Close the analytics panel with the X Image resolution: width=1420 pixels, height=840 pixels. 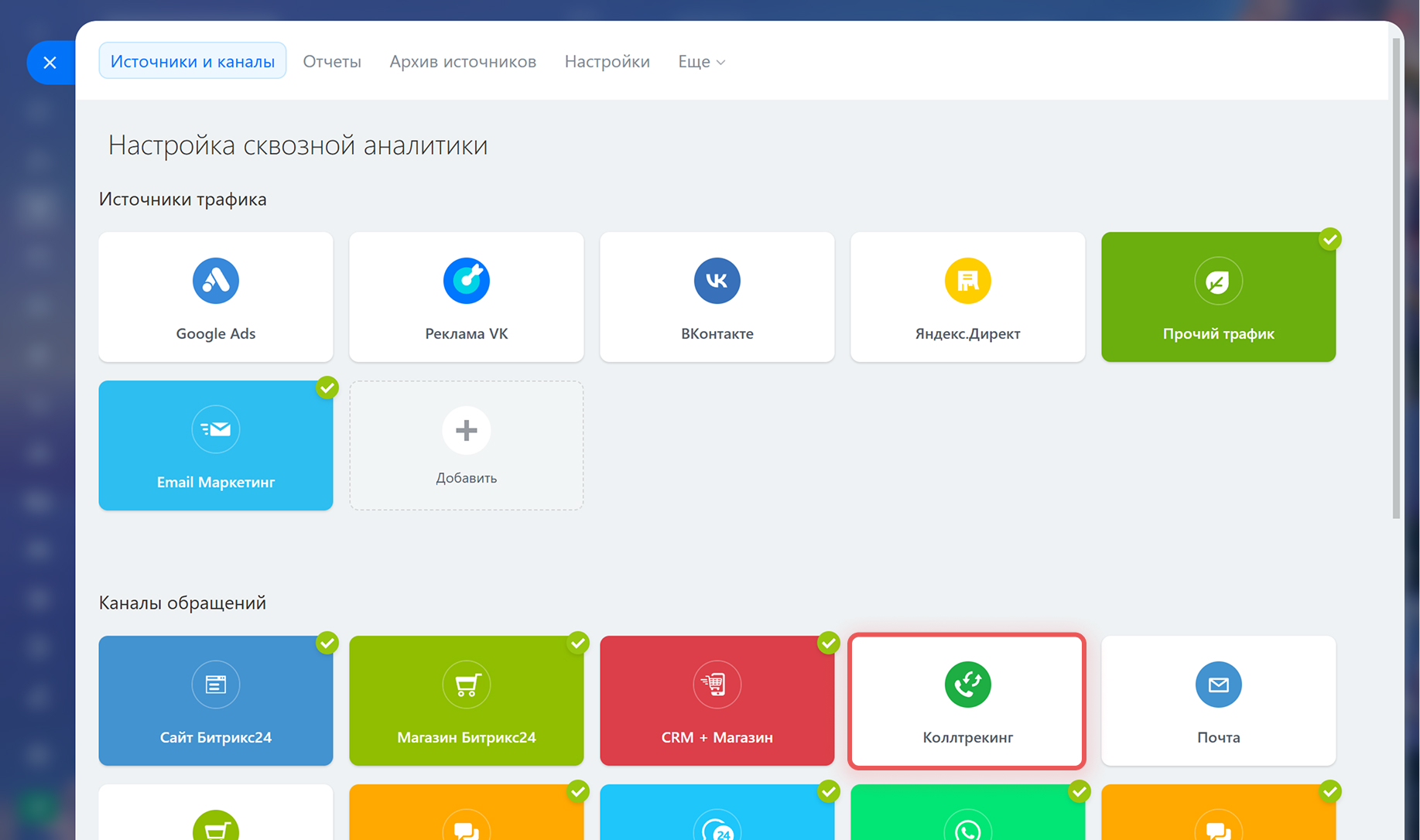click(x=50, y=63)
